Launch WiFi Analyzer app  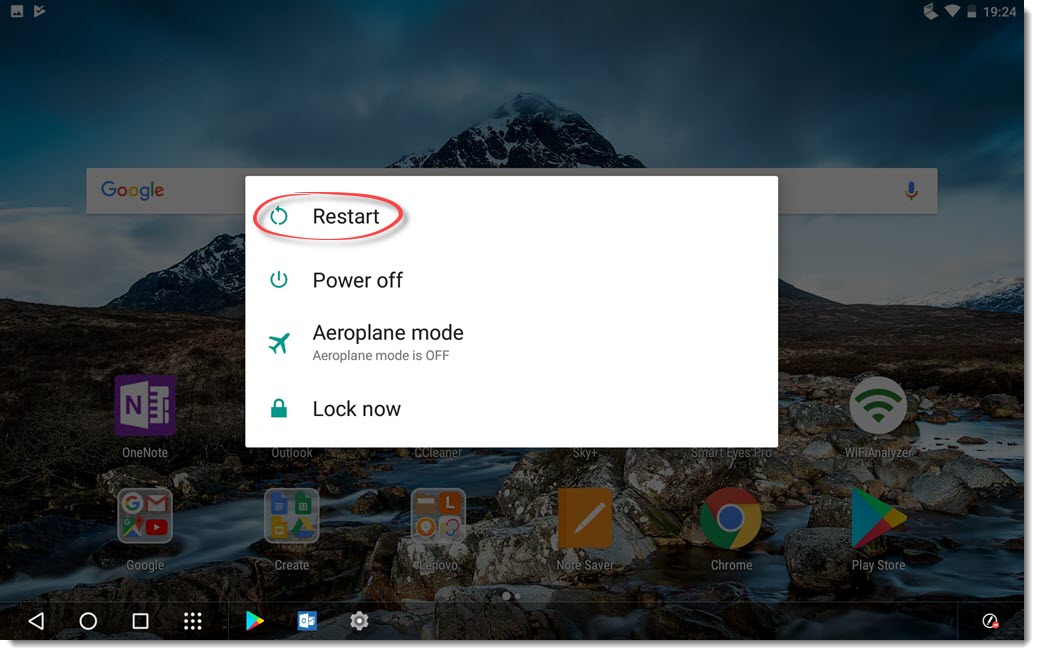878,406
